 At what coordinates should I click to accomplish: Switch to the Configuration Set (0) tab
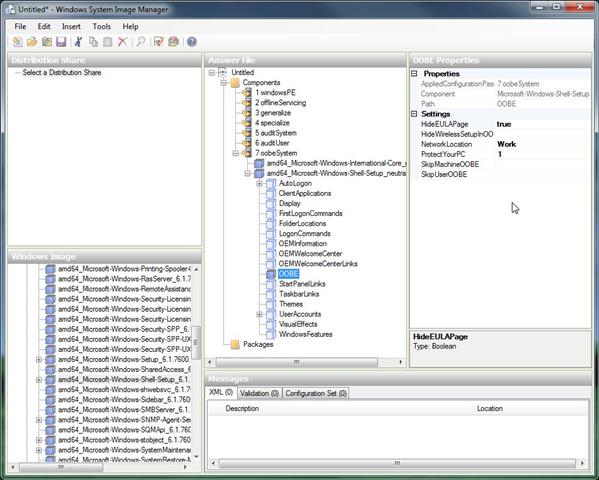(x=316, y=393)
